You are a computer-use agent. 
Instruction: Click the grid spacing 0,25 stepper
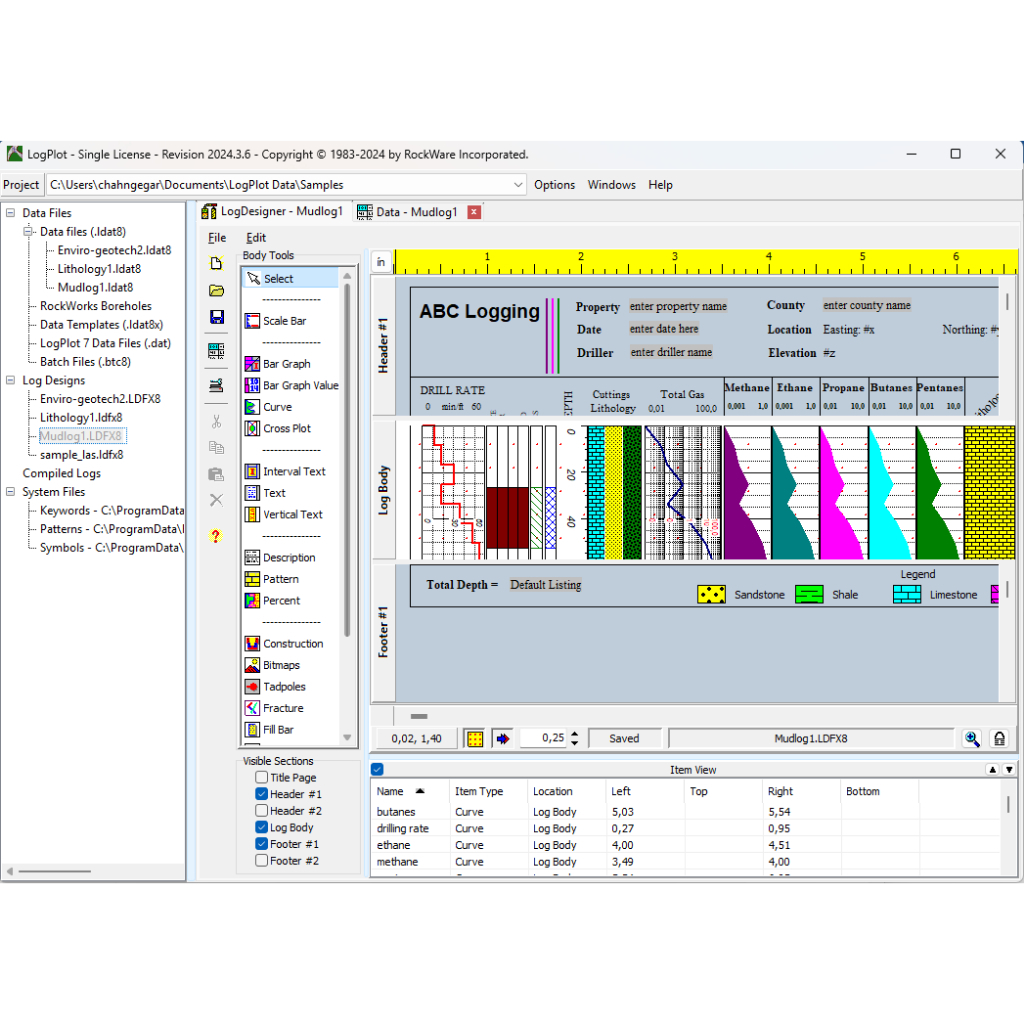(574, 739)
